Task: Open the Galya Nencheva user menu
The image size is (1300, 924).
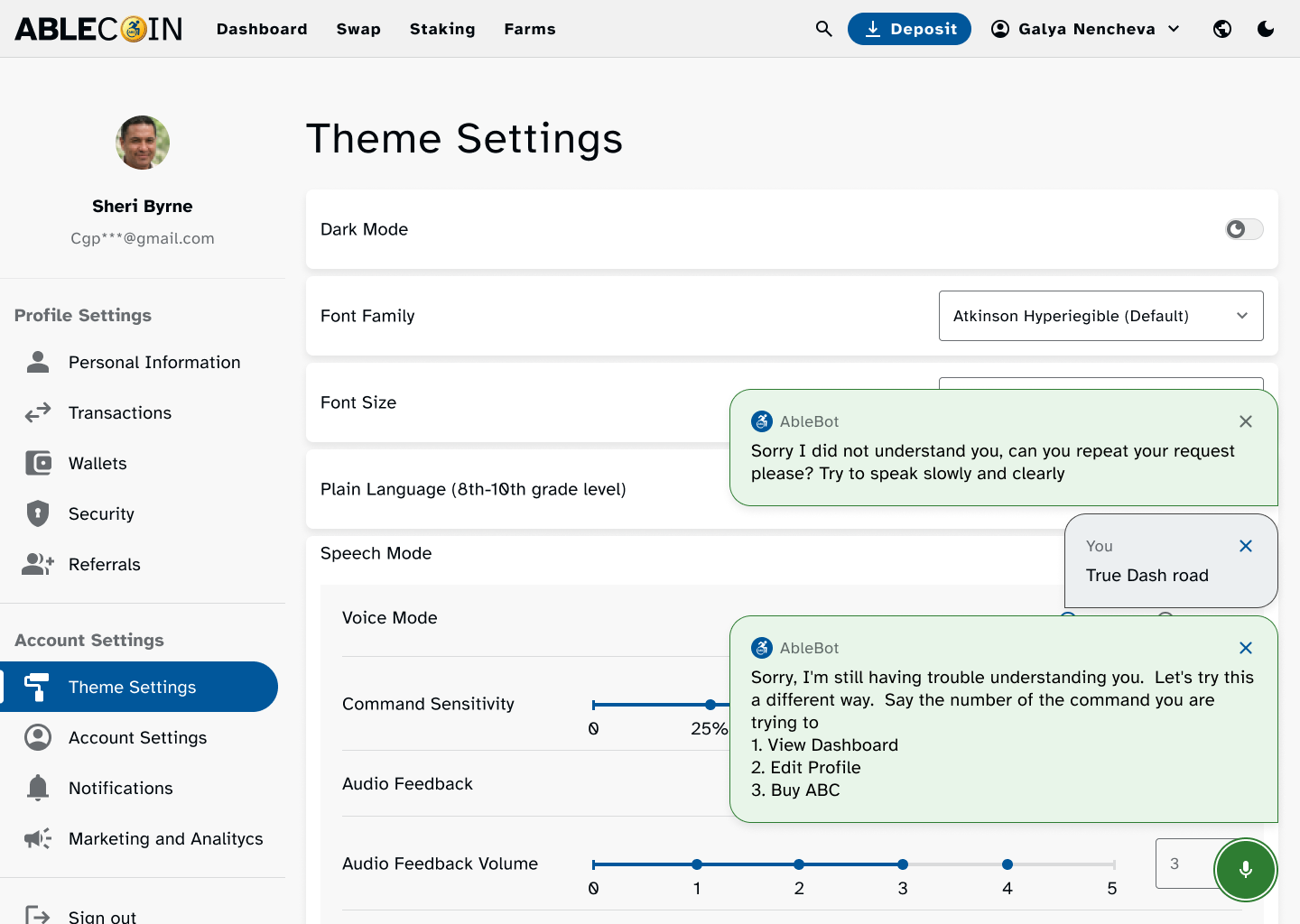Action: [1086, 29]
